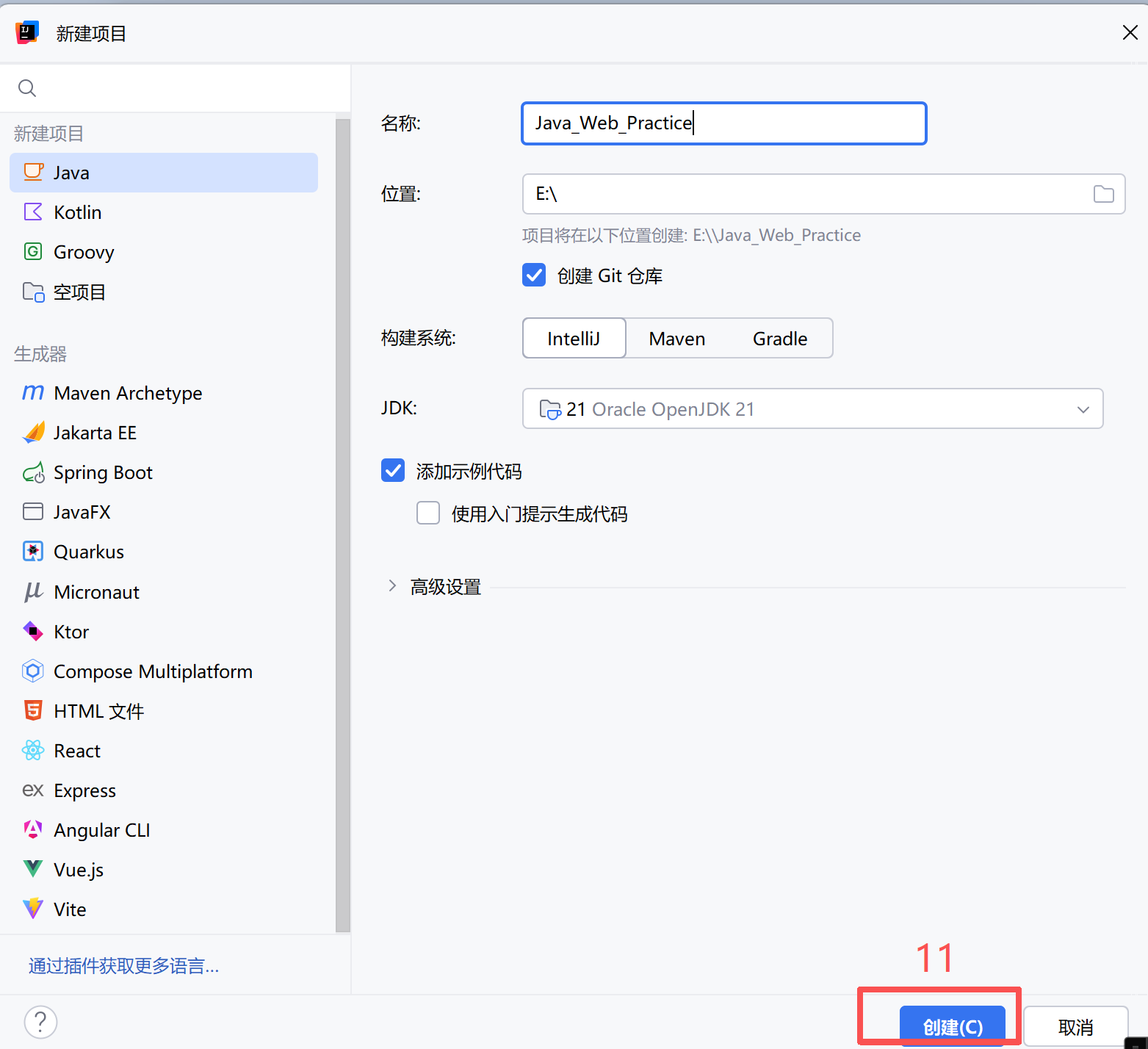Select the Groovy G icon

tap(33, 251)
